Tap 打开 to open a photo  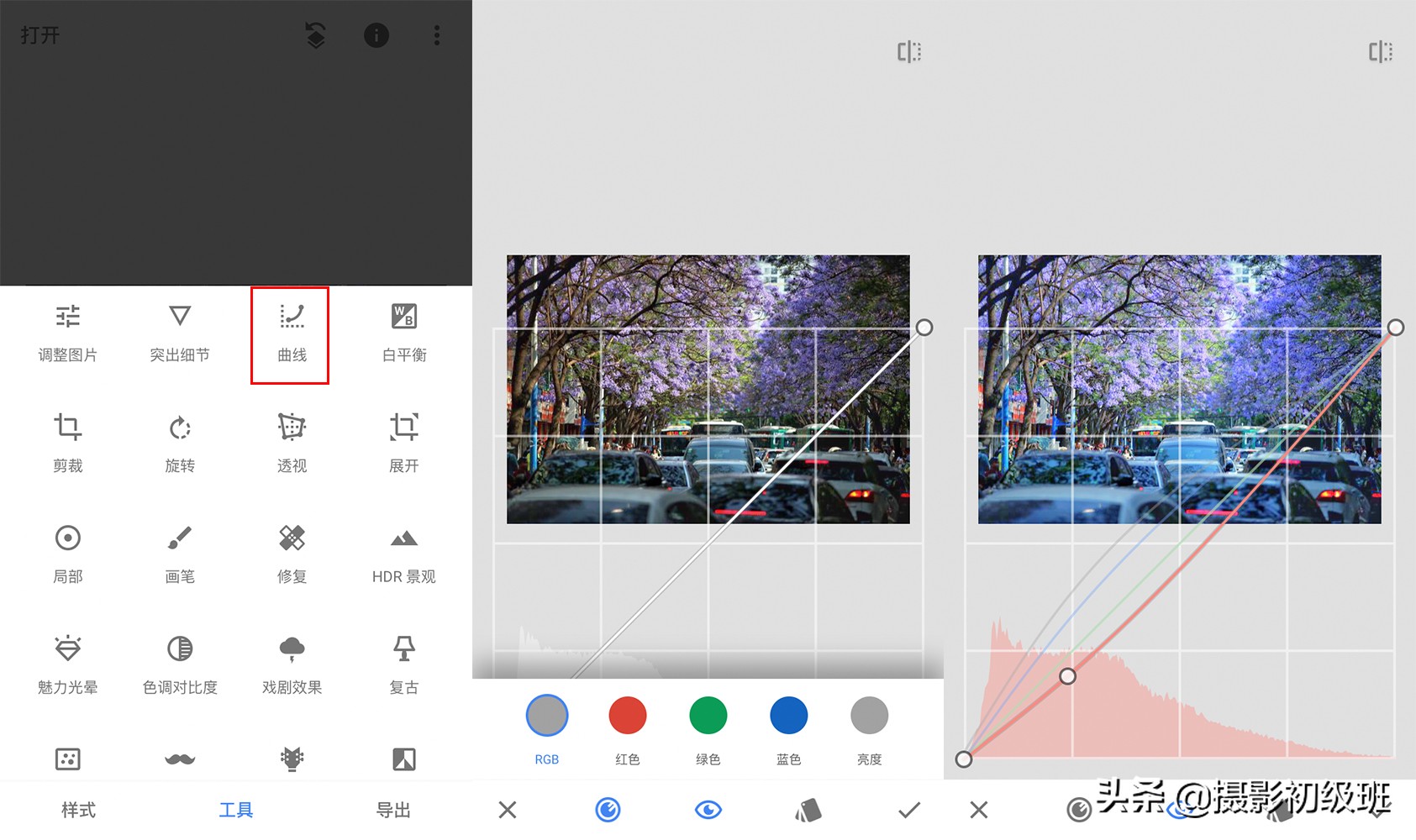(x=40, y=35)
